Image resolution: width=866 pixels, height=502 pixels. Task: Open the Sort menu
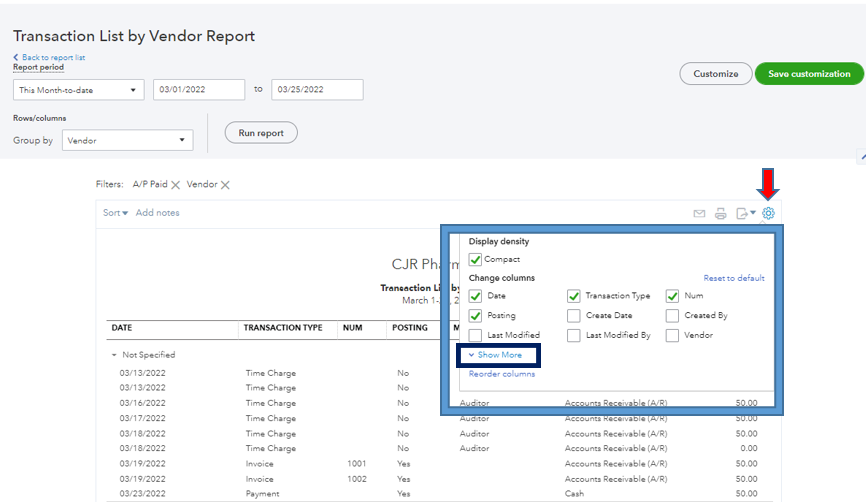(115, 213)
